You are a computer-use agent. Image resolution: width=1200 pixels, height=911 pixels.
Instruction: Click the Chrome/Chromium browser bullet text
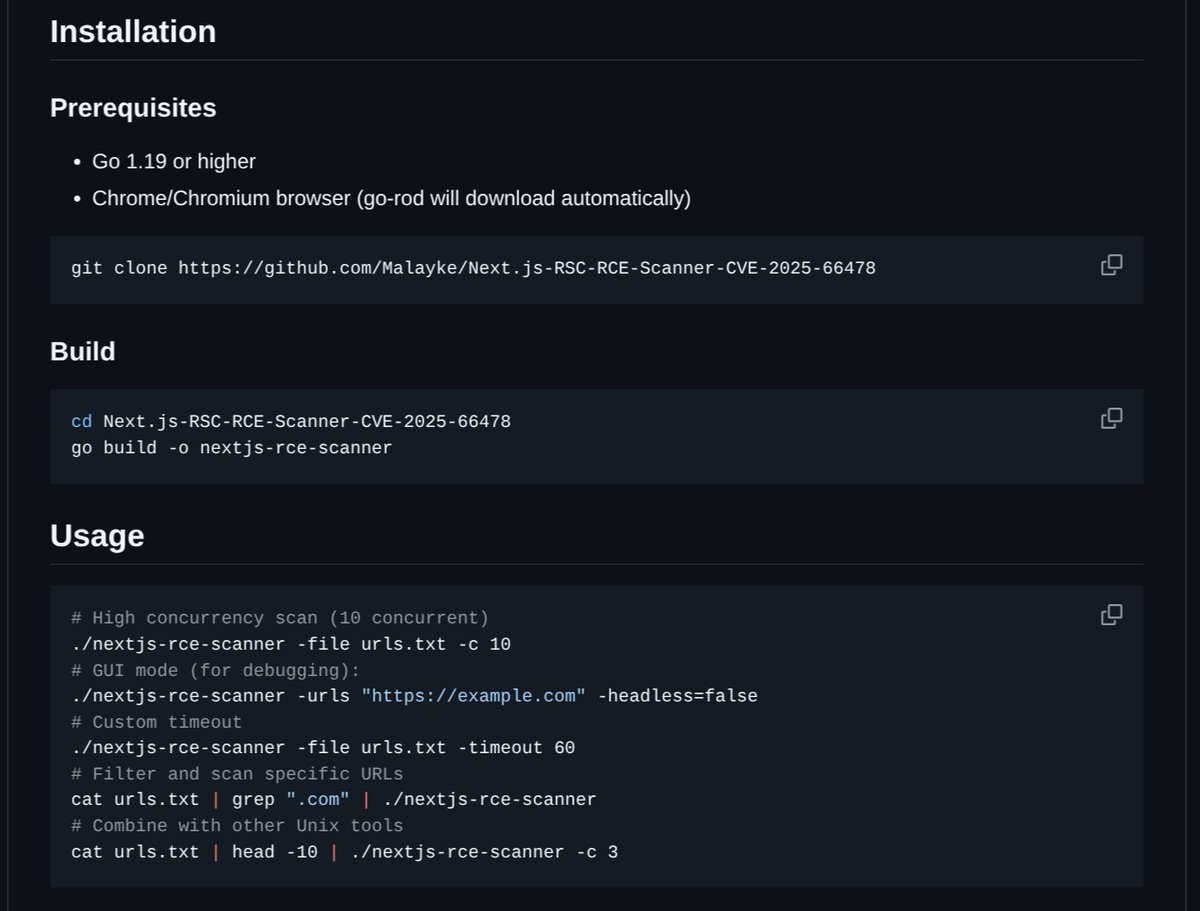pos(391,198)
